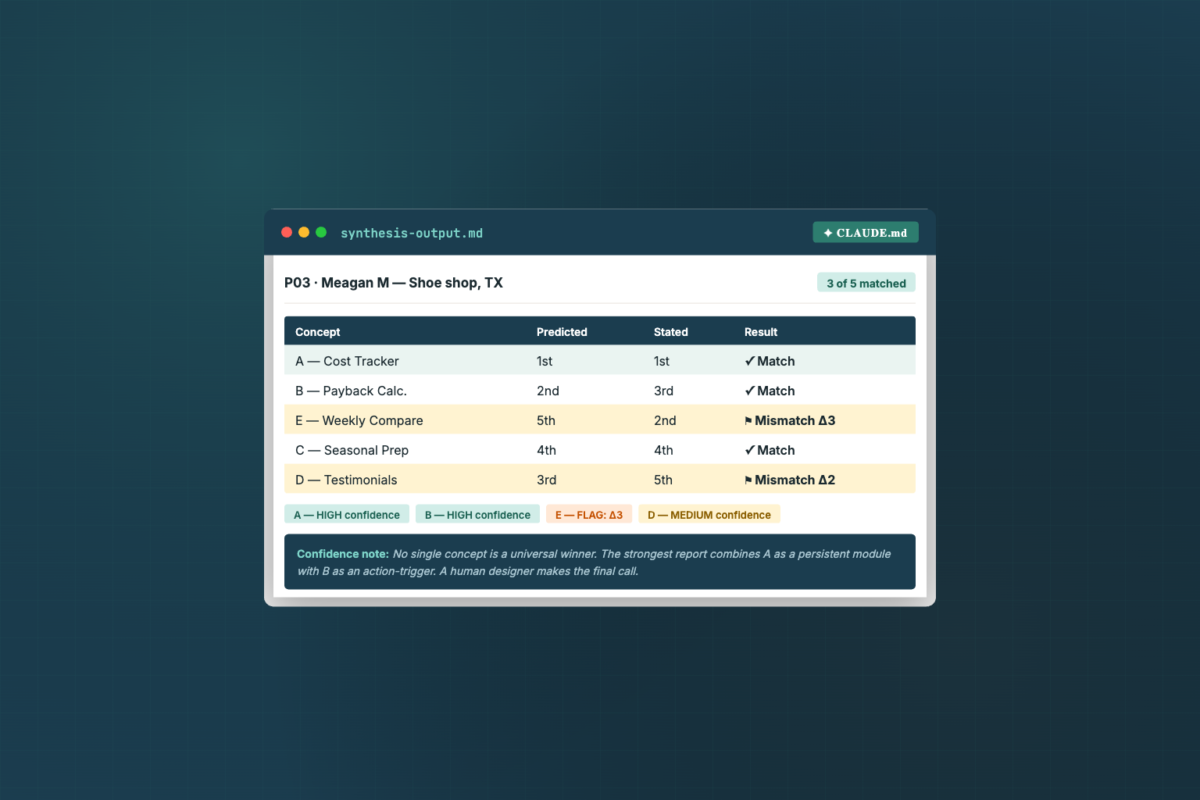Click the Concept column header
The image size is (1200, 800).
click(x=318, y=332)
